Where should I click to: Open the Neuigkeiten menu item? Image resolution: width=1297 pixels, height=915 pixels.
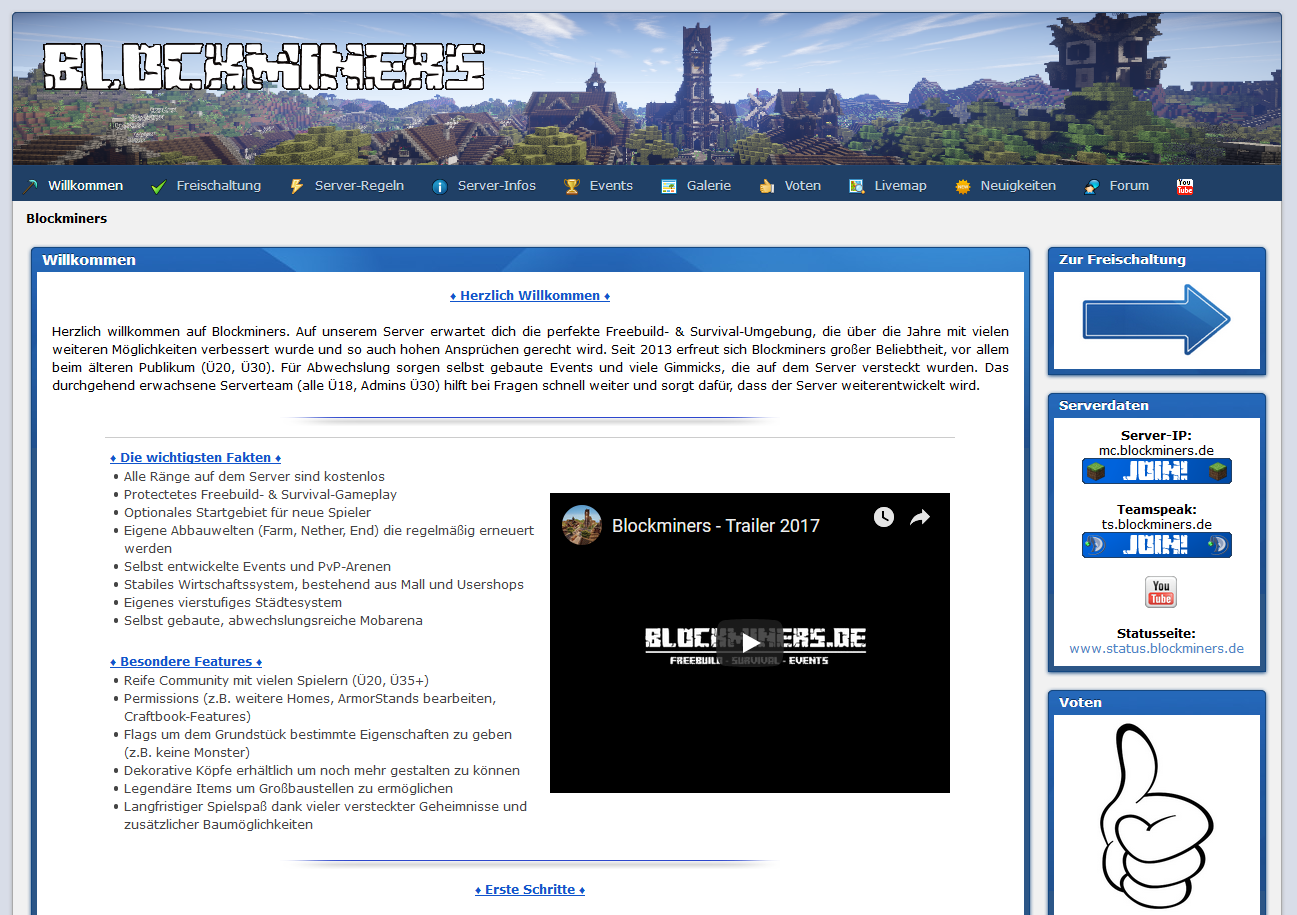point(1018,185)
